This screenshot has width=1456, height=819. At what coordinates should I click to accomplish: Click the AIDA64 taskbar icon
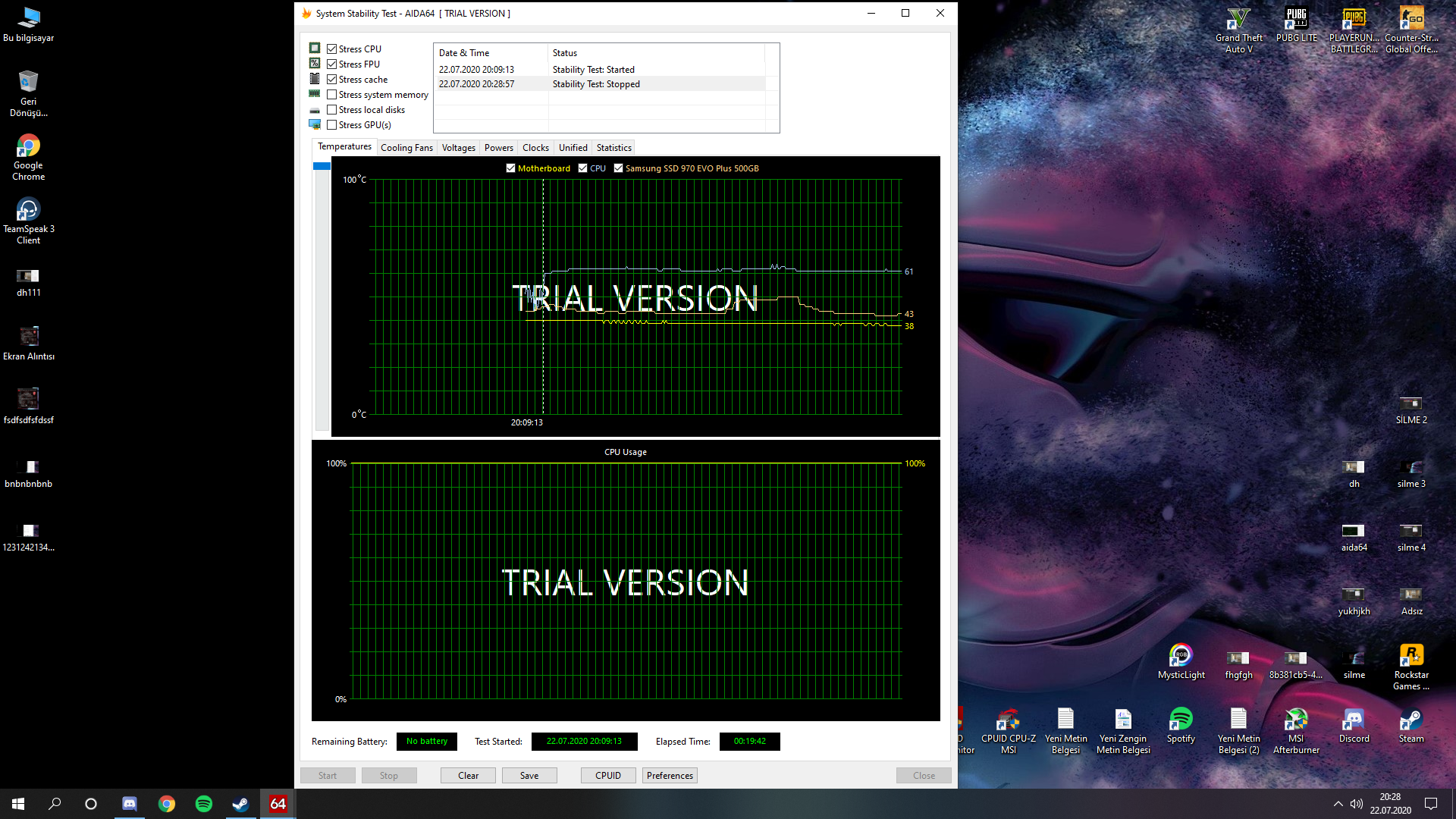[278, 804]
